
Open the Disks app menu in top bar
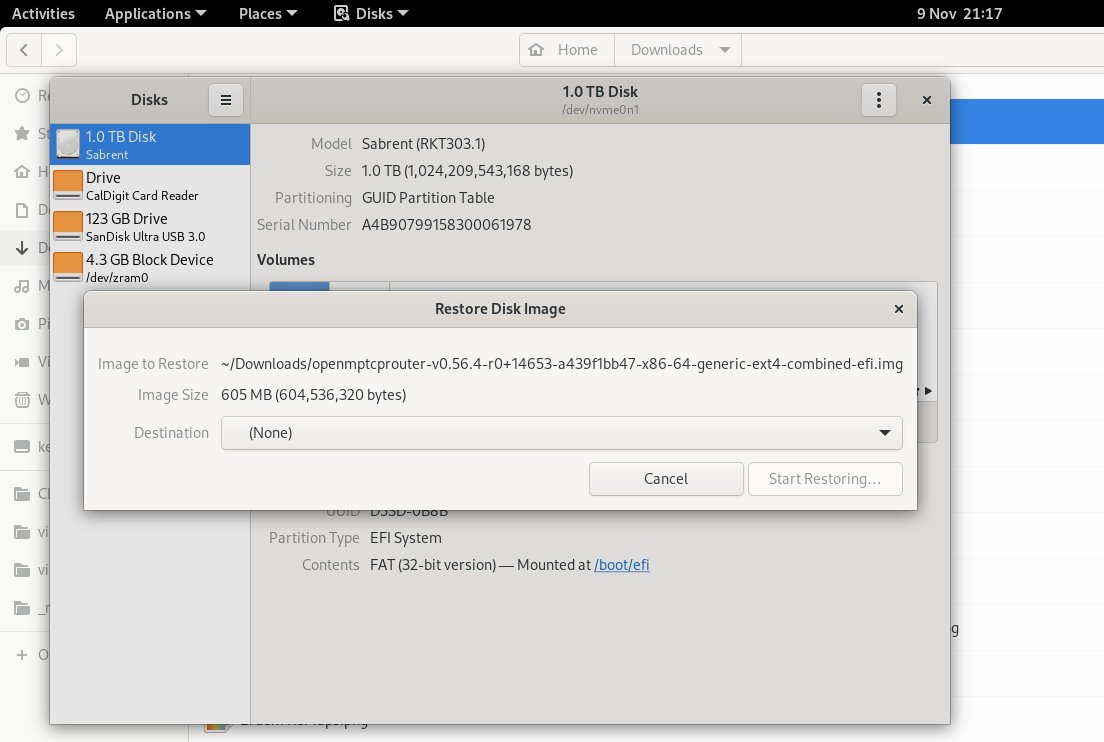tap(370, 13)
